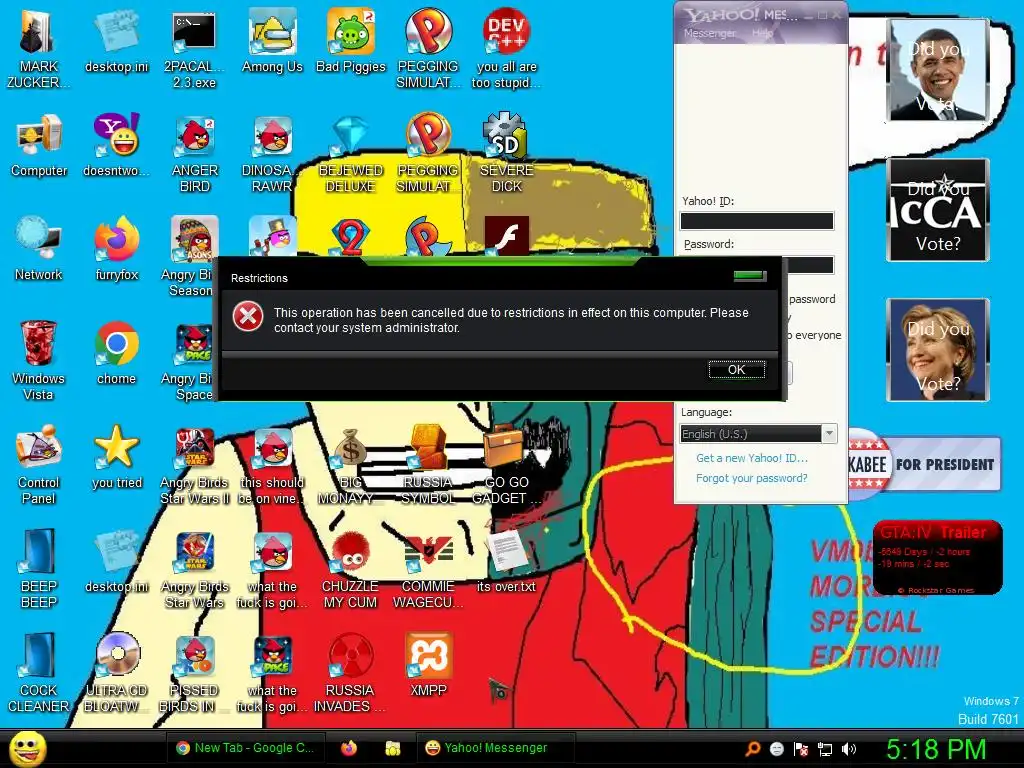This screenshot has height=768, width=1024.
Task: Open the Messenger menu in Yahoo! Messenger
Action: coord(710,33)
